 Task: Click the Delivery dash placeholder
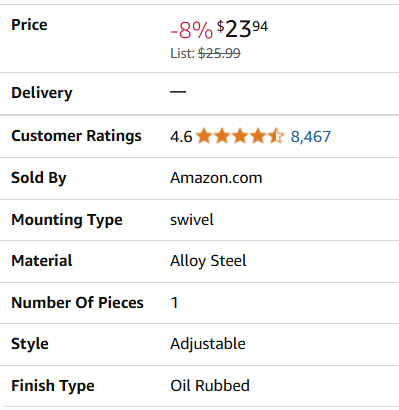pyautogui.click(x=178, y=92)
